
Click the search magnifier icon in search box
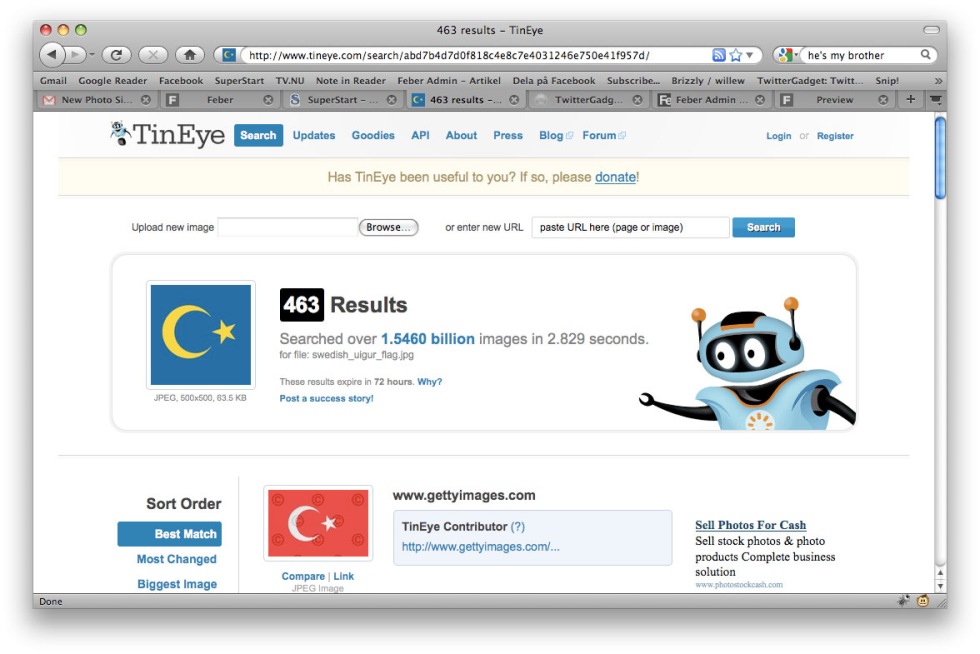[926, 55]
